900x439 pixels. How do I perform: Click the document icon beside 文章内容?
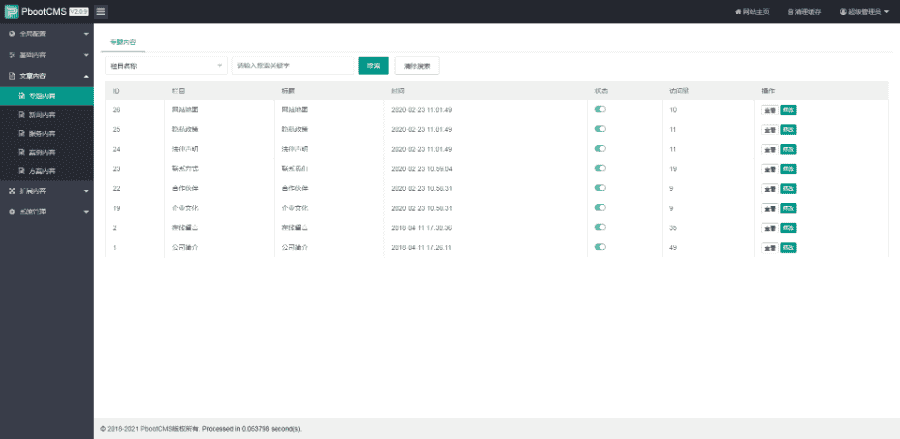click(x=12, y=76)
